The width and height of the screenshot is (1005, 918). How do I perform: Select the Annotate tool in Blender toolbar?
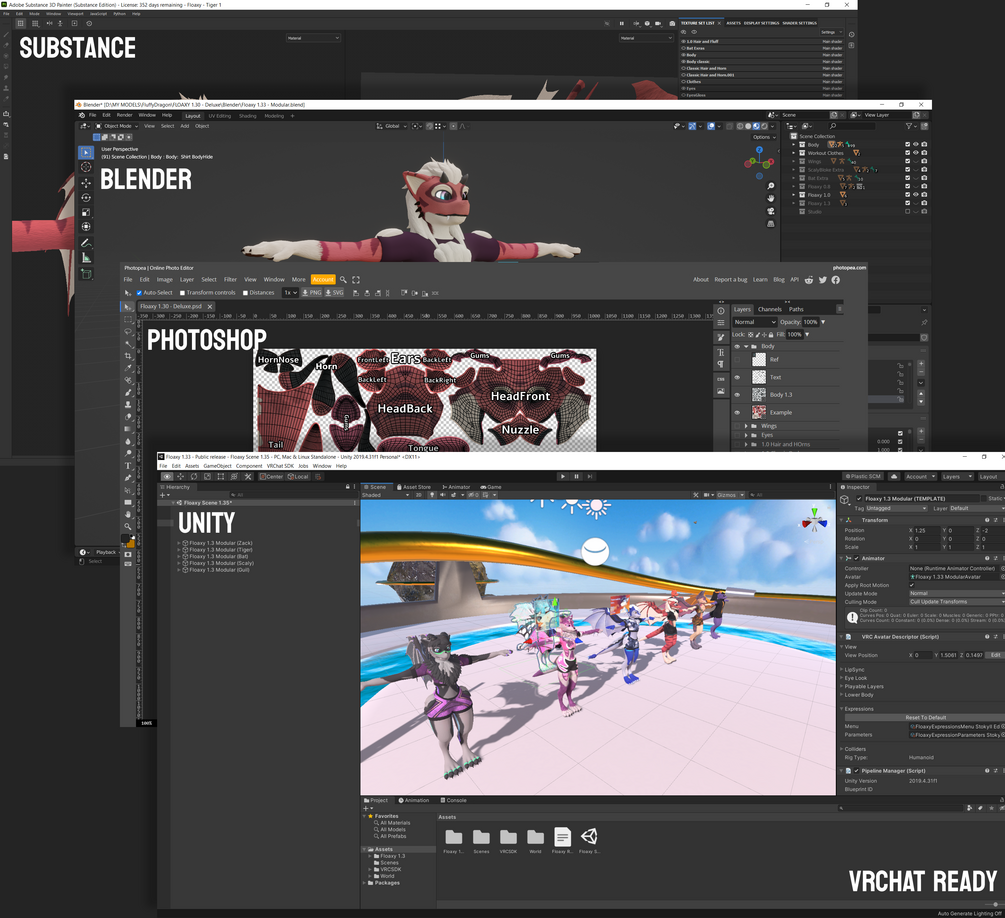click(86, 243)
